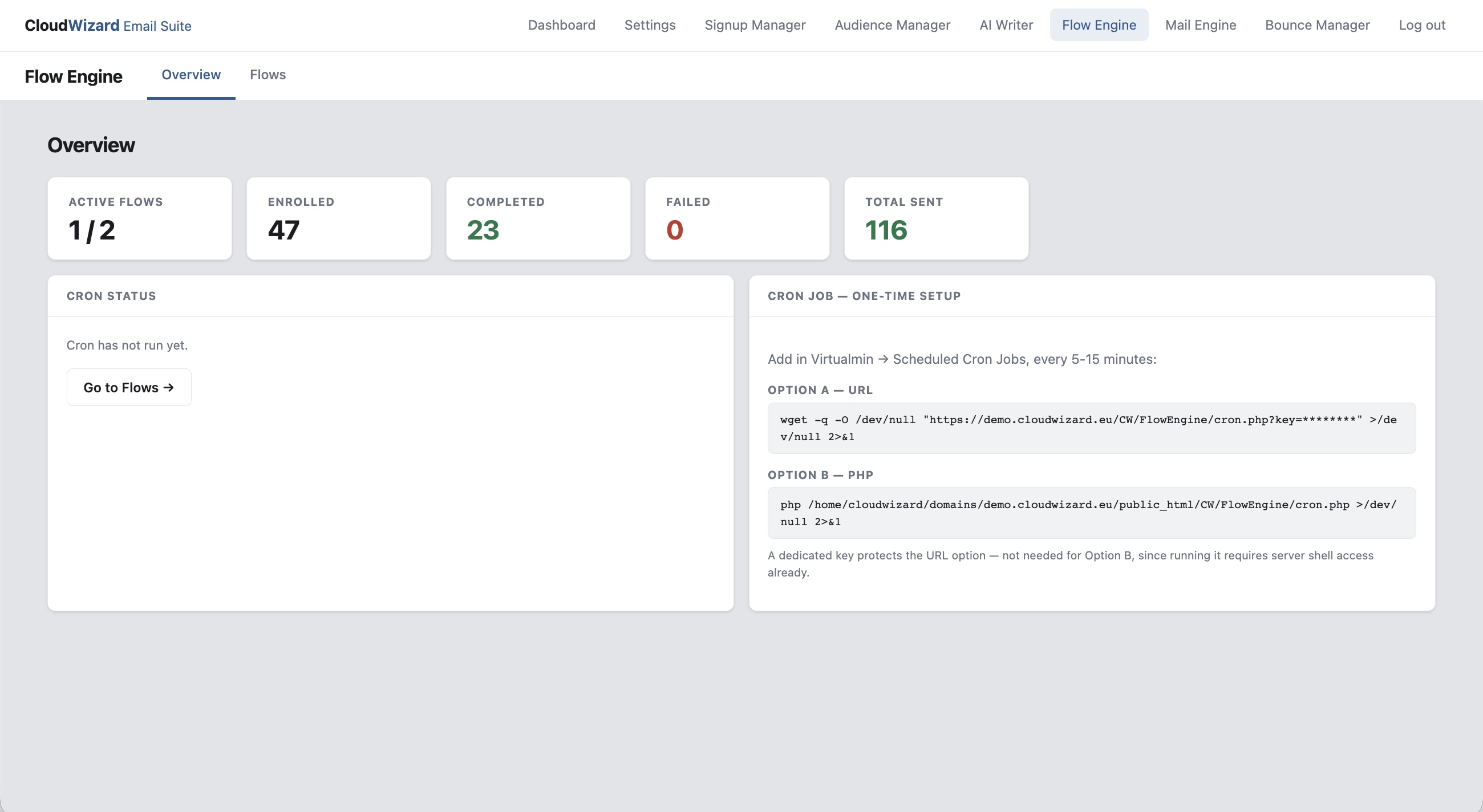Click Go to Flows button
Screen dimensions: 1483x812
[129, 387]
